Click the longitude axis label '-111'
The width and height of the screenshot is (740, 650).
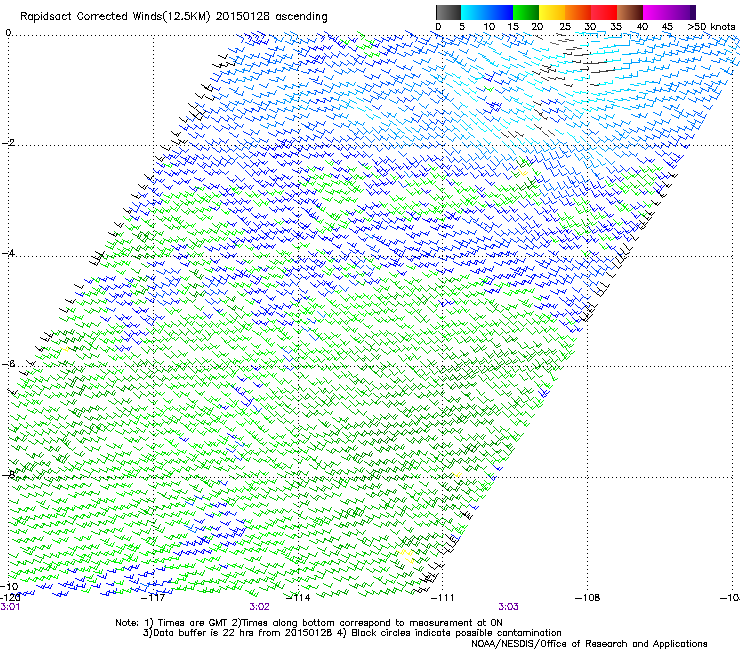(443, 597)
